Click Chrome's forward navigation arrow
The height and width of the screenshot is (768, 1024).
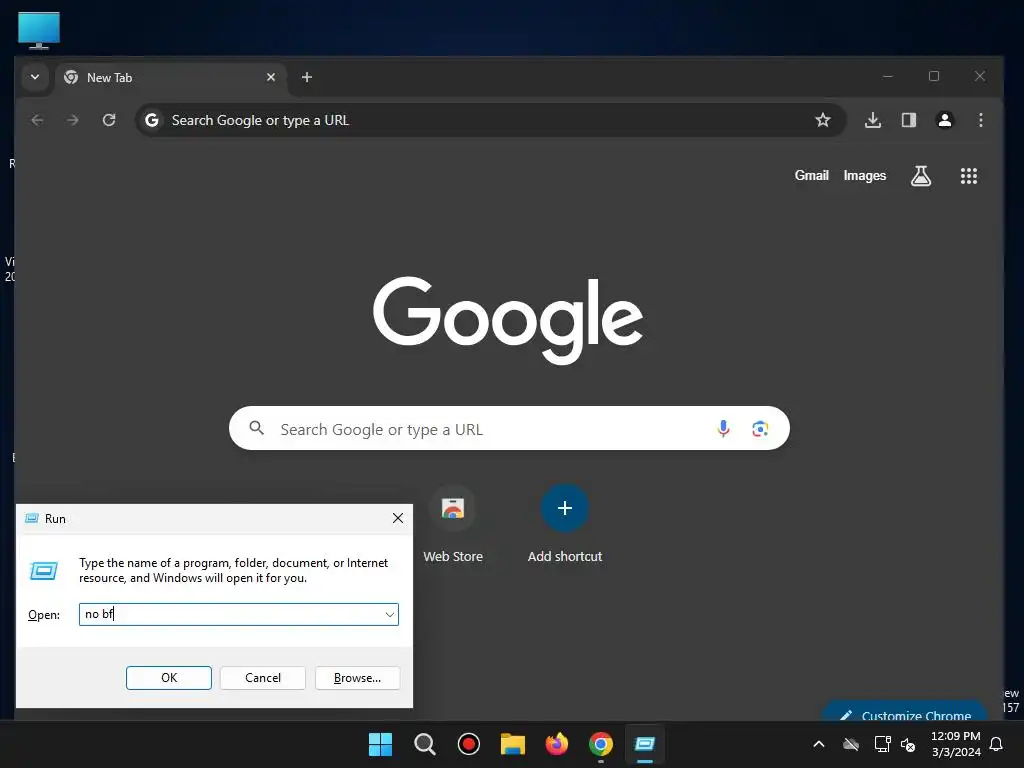[73, 120]
